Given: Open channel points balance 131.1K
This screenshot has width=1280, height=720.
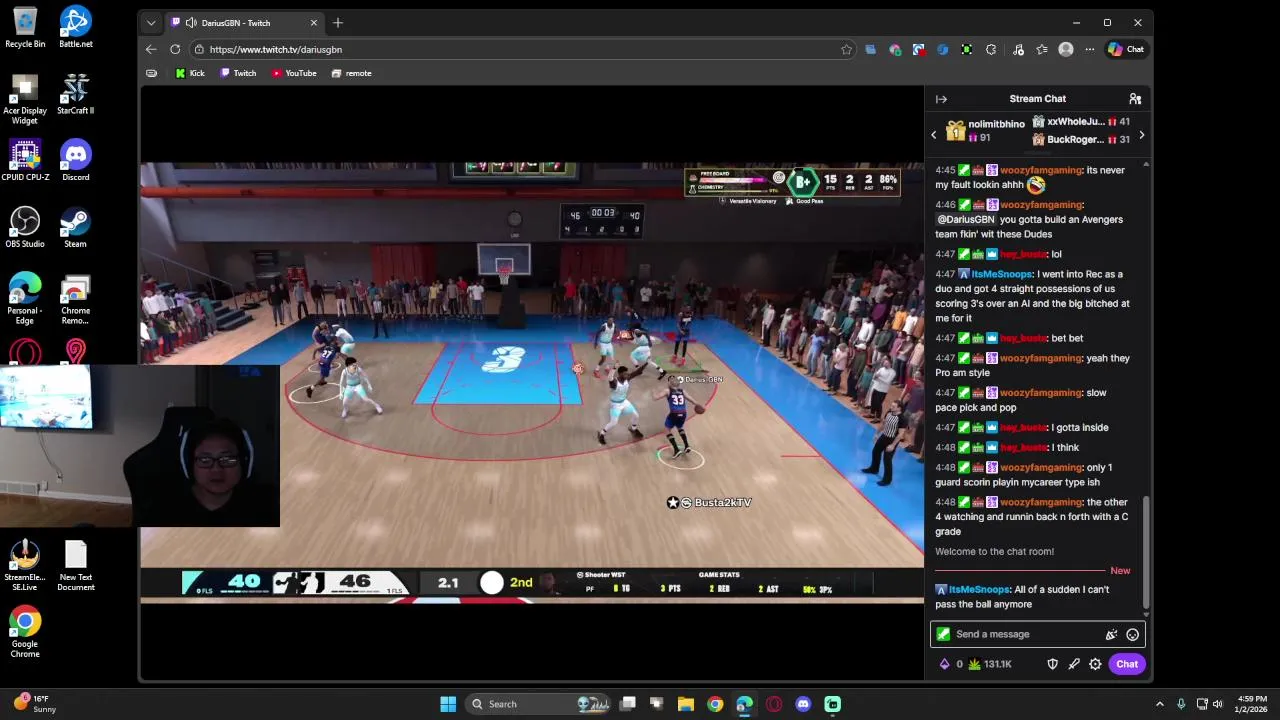Looking at the screenshot, I should [x=990, y=664].
